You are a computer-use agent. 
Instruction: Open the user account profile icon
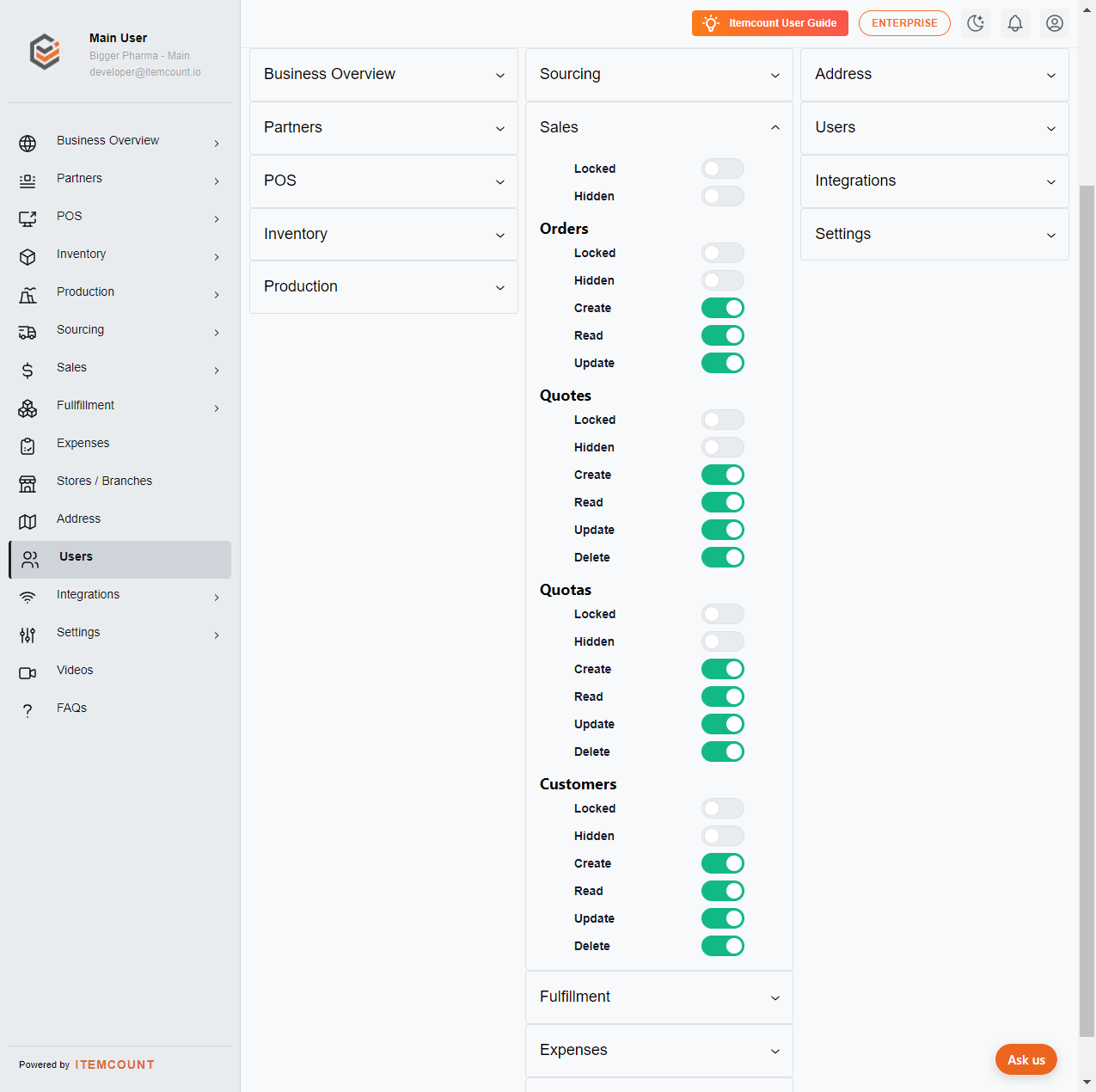click(1055, 23)
